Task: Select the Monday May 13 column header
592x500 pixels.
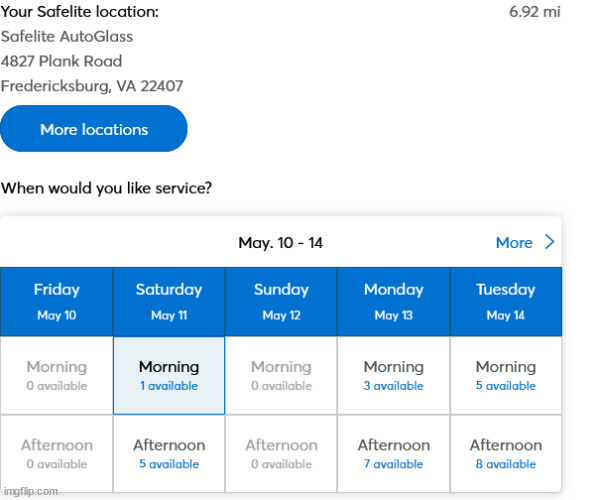Action: click(393, 302)
